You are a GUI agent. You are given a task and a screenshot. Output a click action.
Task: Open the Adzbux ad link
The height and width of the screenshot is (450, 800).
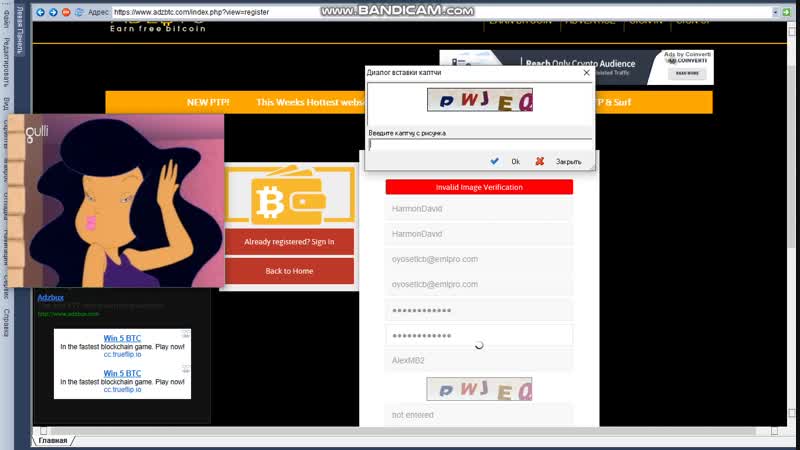(51, 297)
